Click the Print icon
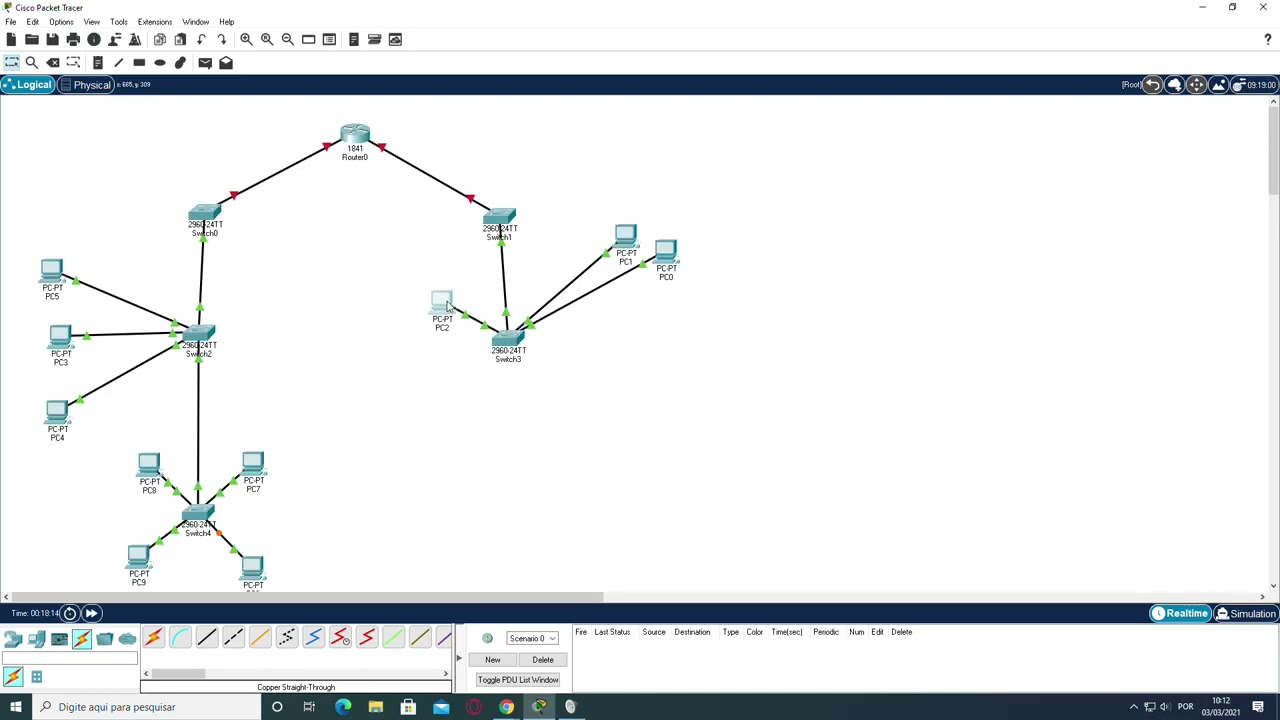Screen dimensions: 1280x720 coord(73,39)
